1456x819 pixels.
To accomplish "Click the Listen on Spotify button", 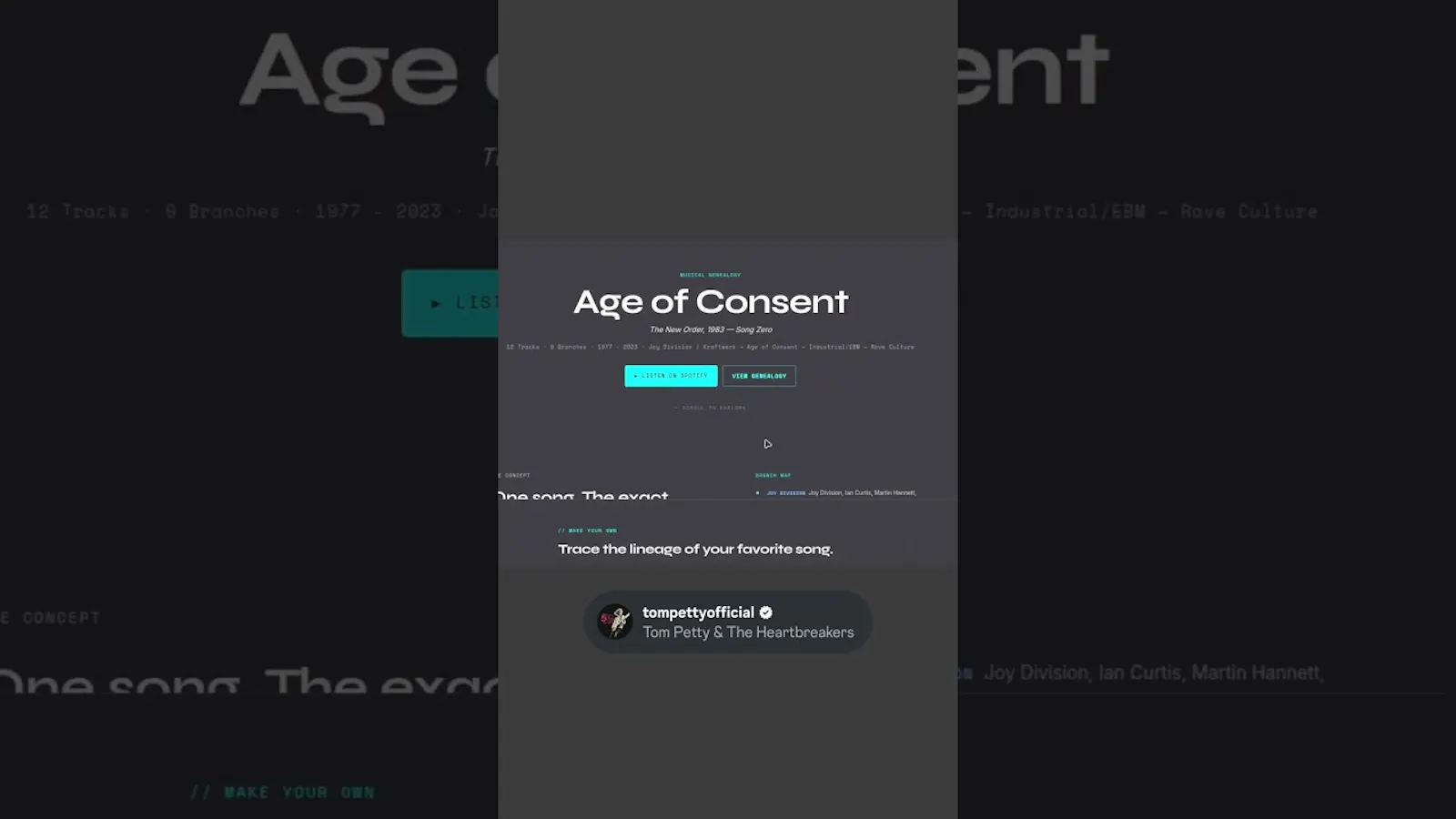I will (671, 376).
